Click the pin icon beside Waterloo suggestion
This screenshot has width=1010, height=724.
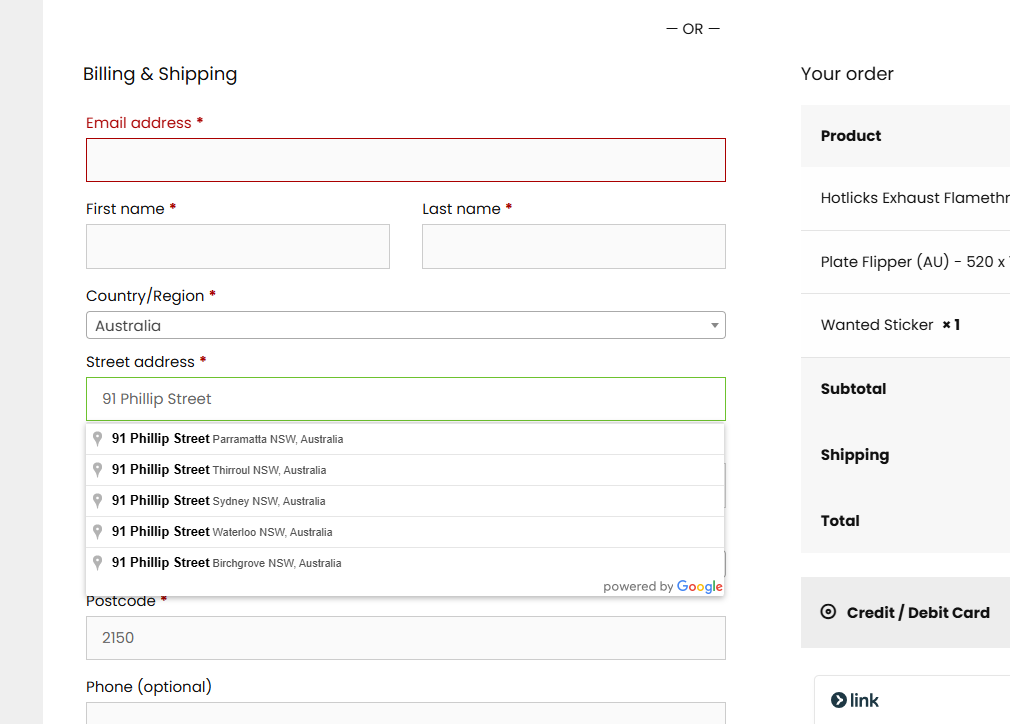pos(97,531)
